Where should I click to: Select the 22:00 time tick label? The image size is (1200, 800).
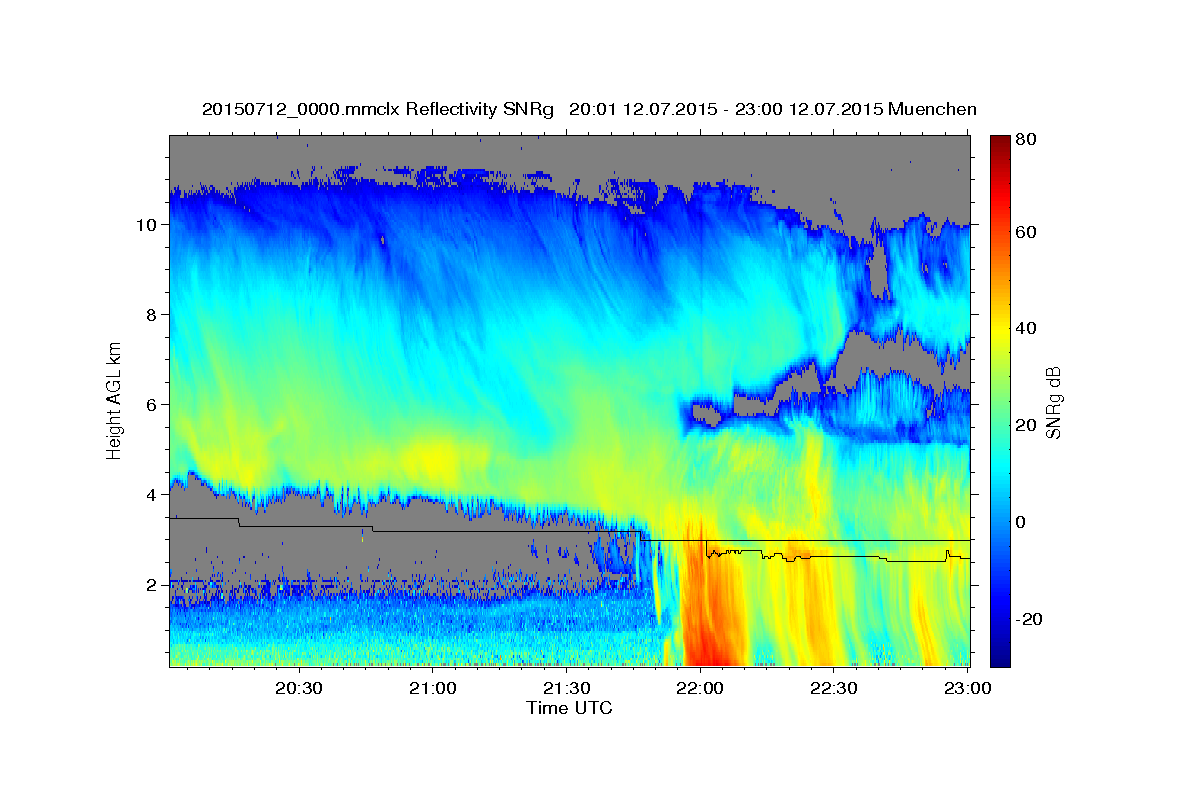(701, 688)
